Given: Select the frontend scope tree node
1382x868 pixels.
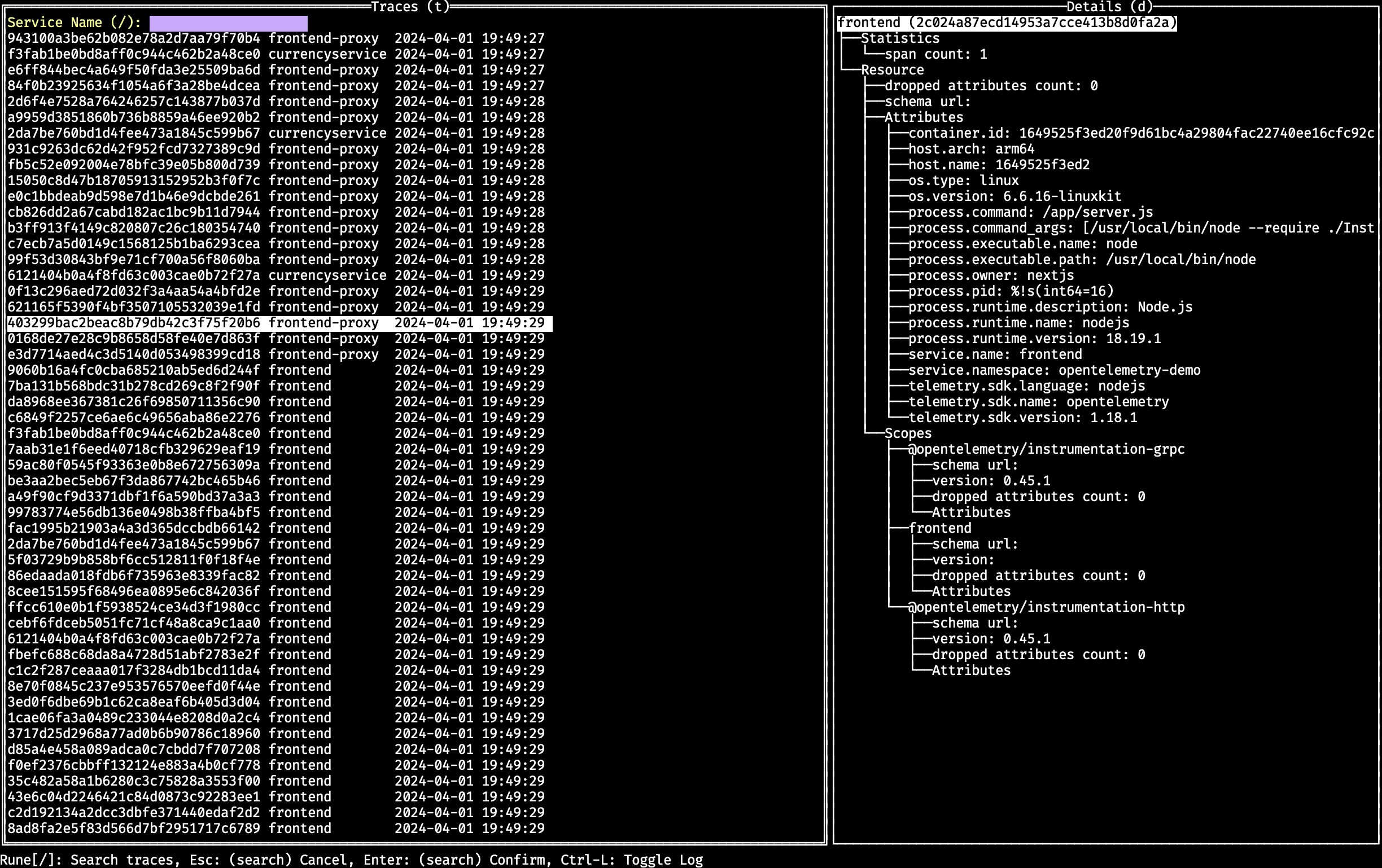Looking at the screenshot, I should 939,528.
